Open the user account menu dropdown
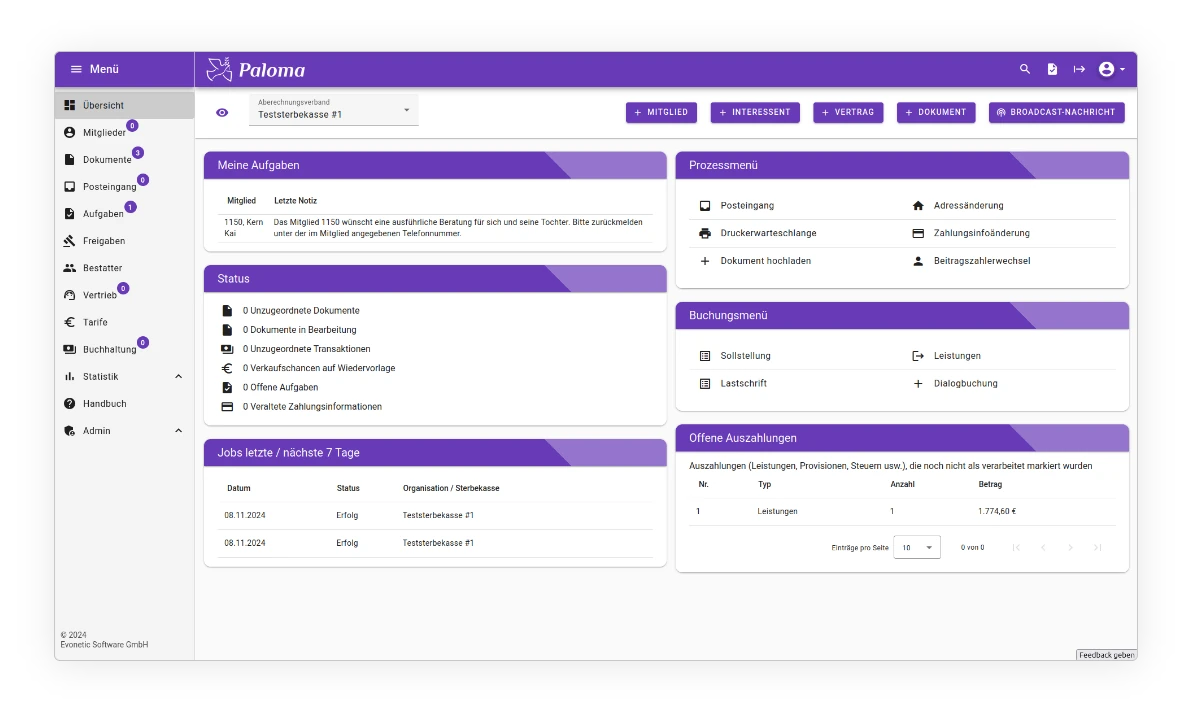Image resolution: width=1192 pixels, height=718 pixels. (1111, 69)
